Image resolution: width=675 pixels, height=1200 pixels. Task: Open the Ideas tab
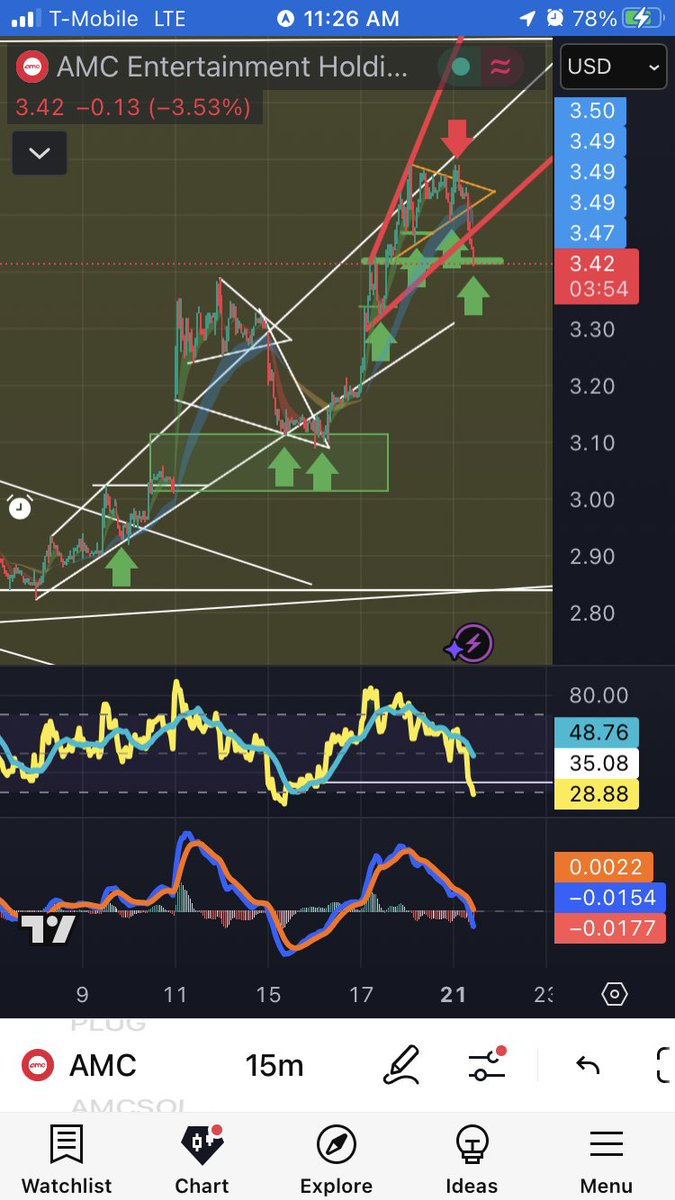tap(471, 1160)
